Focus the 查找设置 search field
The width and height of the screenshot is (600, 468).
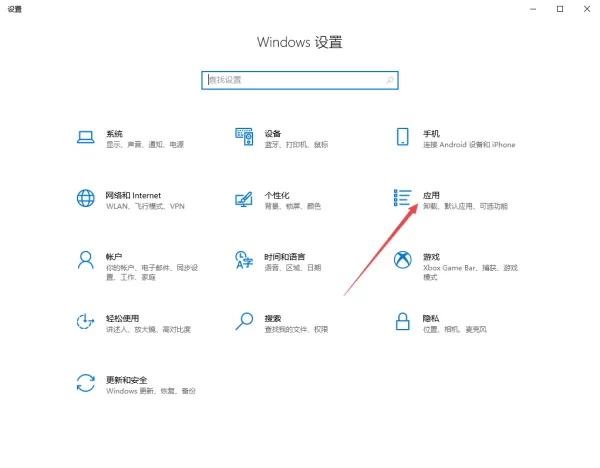pyautogui.click(x=300, y=80)
